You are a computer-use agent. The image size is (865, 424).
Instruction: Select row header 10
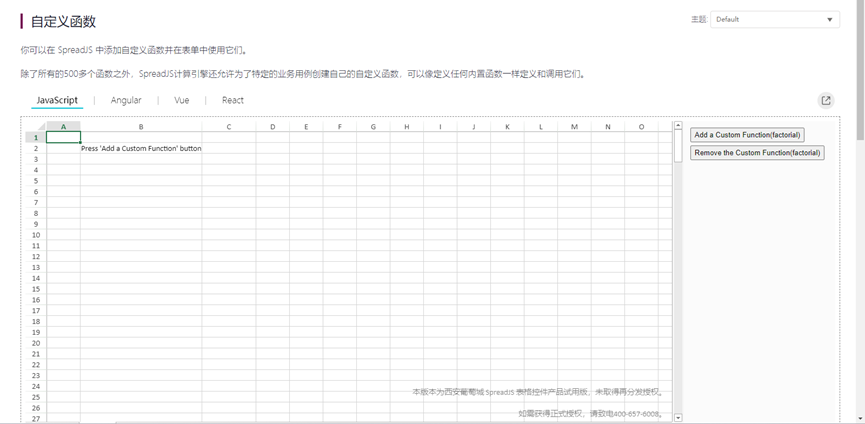point(36,235)
